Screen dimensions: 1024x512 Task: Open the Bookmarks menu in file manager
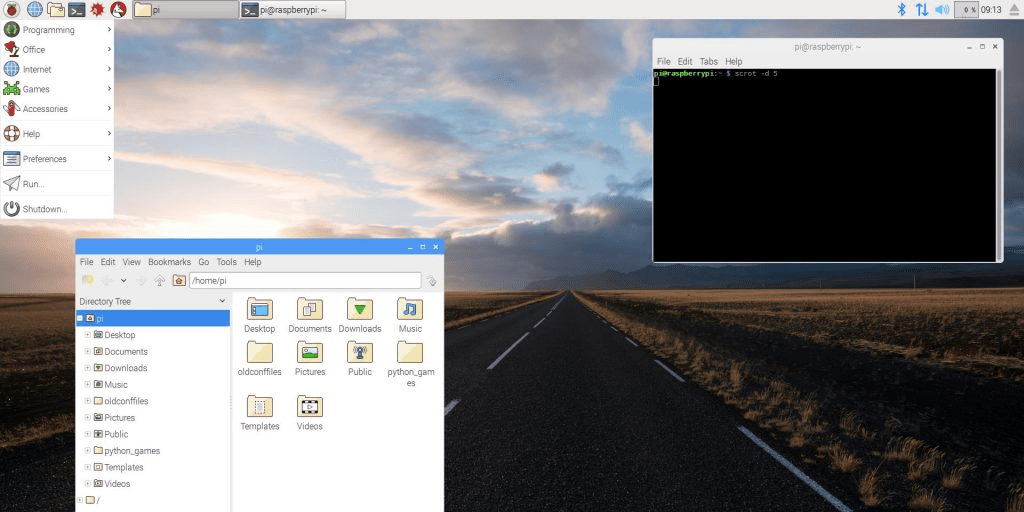169,262
